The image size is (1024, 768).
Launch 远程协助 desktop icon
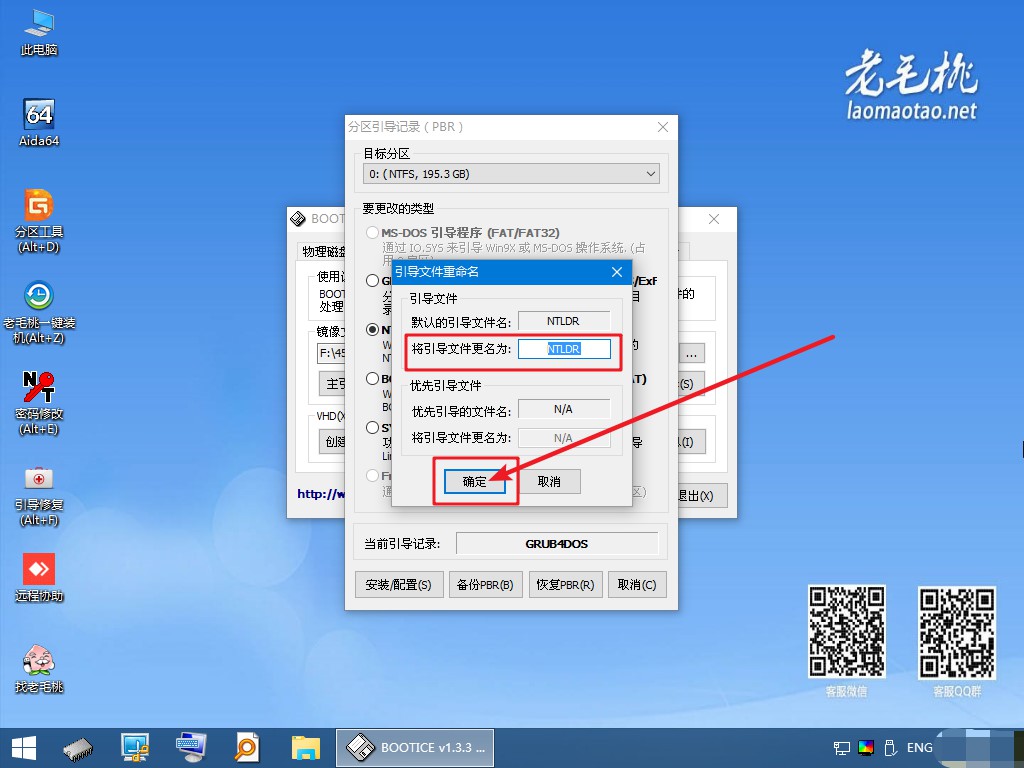(39, 577)
